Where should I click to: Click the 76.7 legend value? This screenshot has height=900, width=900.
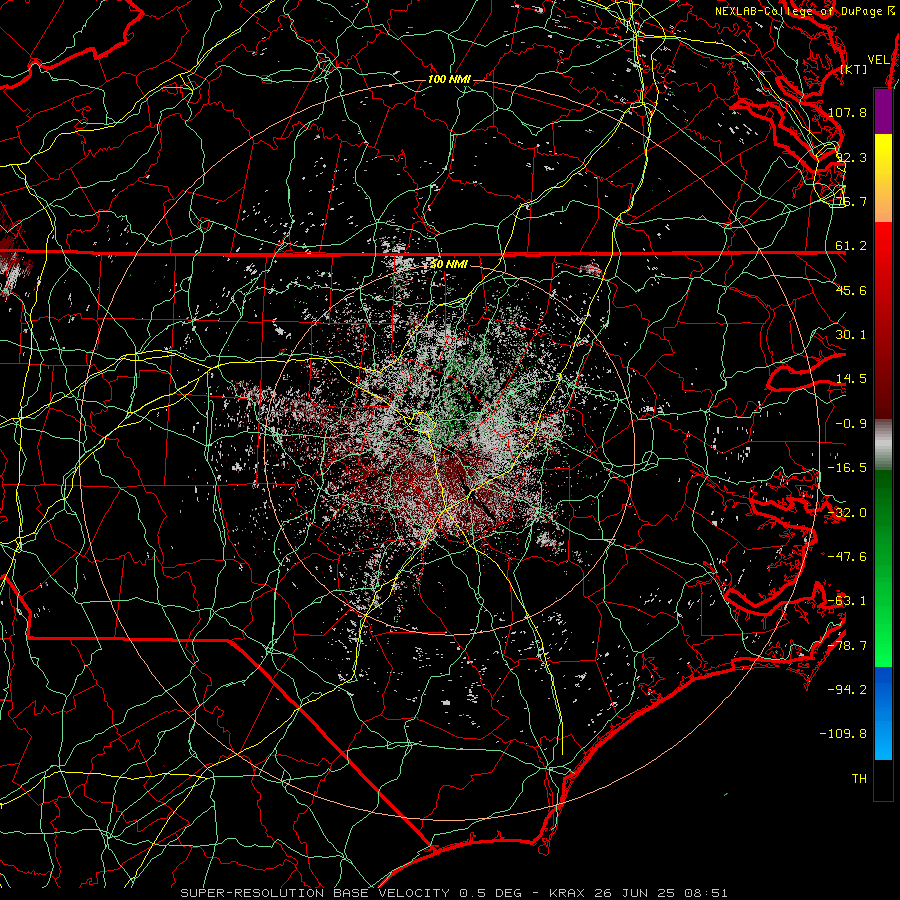coord(851,201)
